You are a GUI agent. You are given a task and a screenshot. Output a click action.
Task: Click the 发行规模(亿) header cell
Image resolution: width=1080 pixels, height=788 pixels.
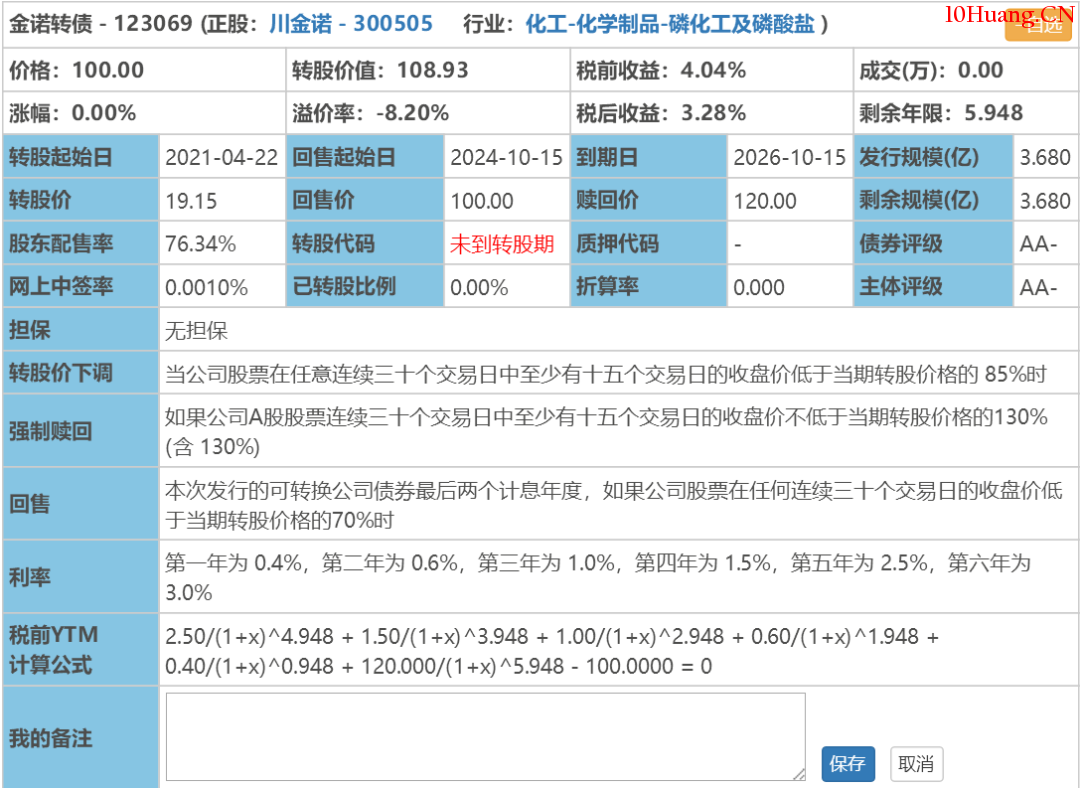coord(933,157)
